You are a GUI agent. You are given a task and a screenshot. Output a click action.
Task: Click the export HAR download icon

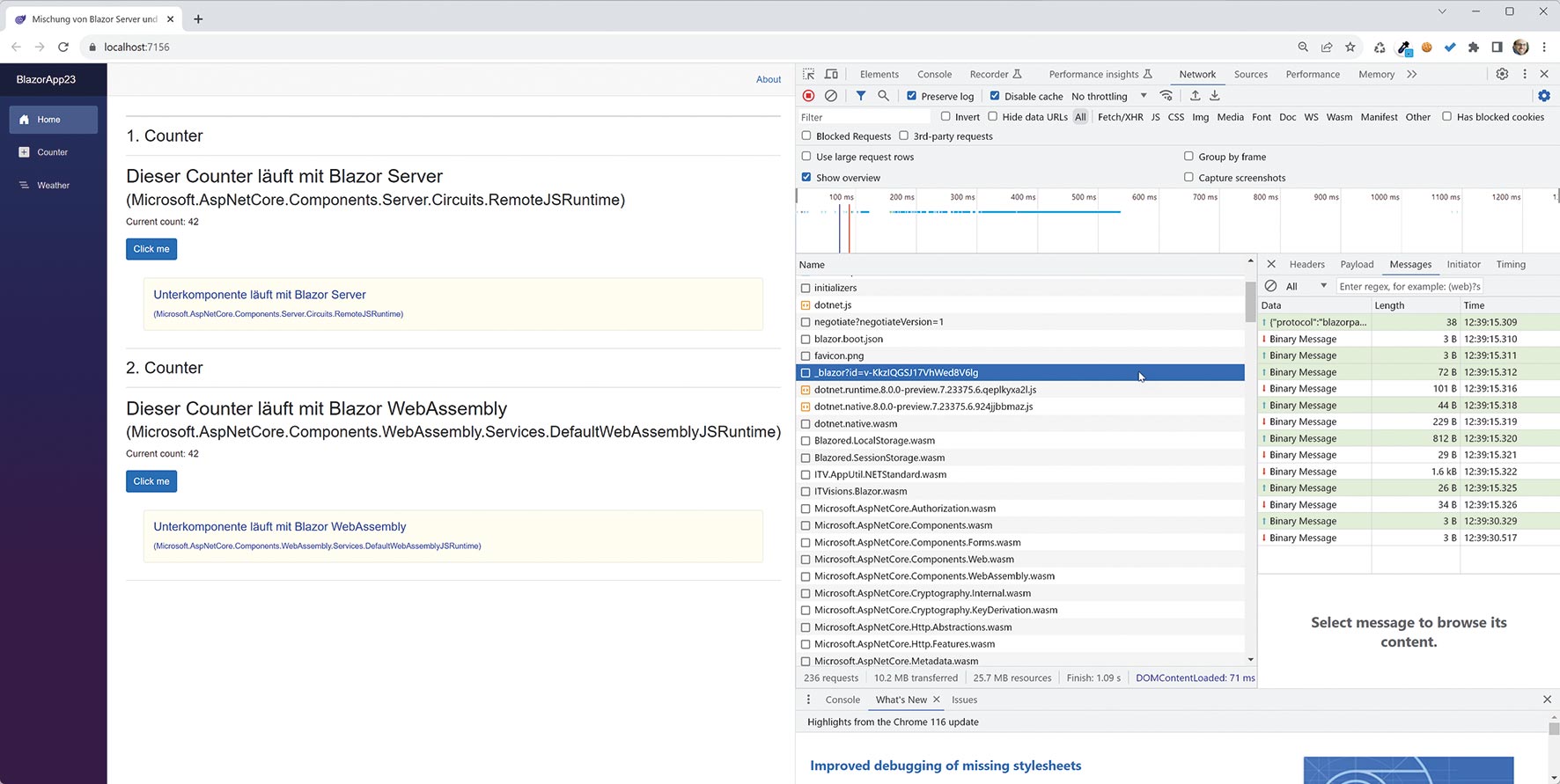[x=1215, y=96]
